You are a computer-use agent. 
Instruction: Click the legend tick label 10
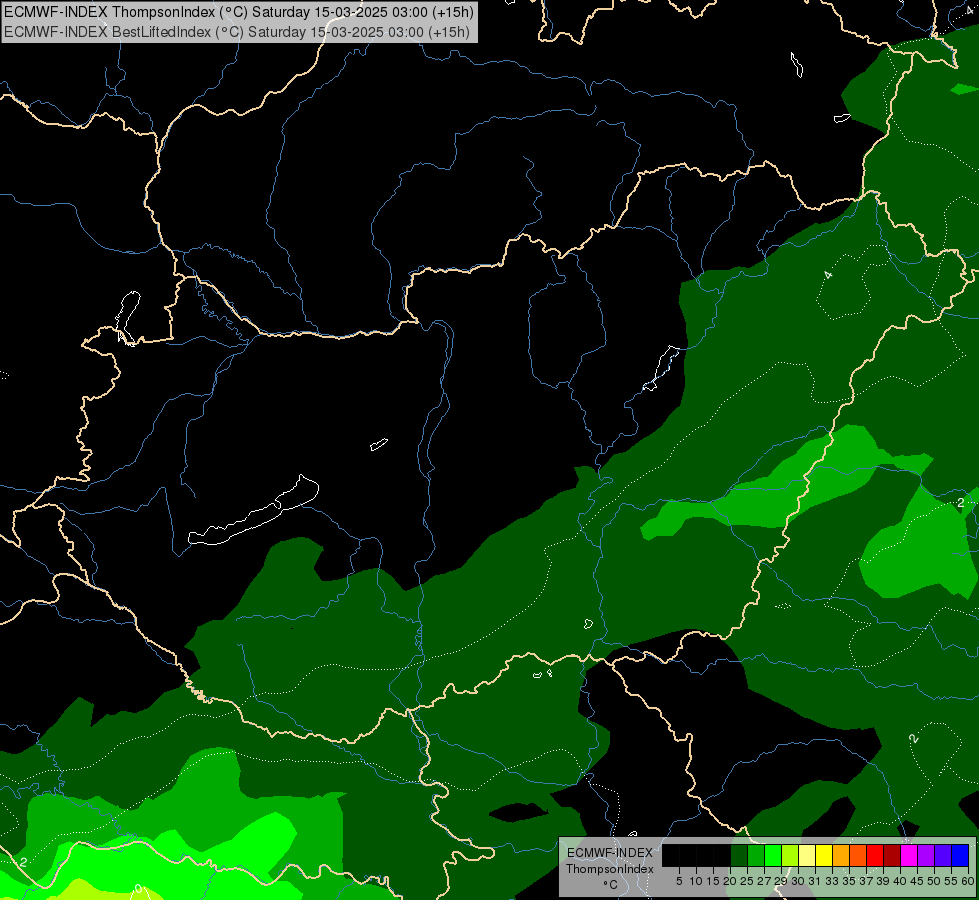(696, 881)
